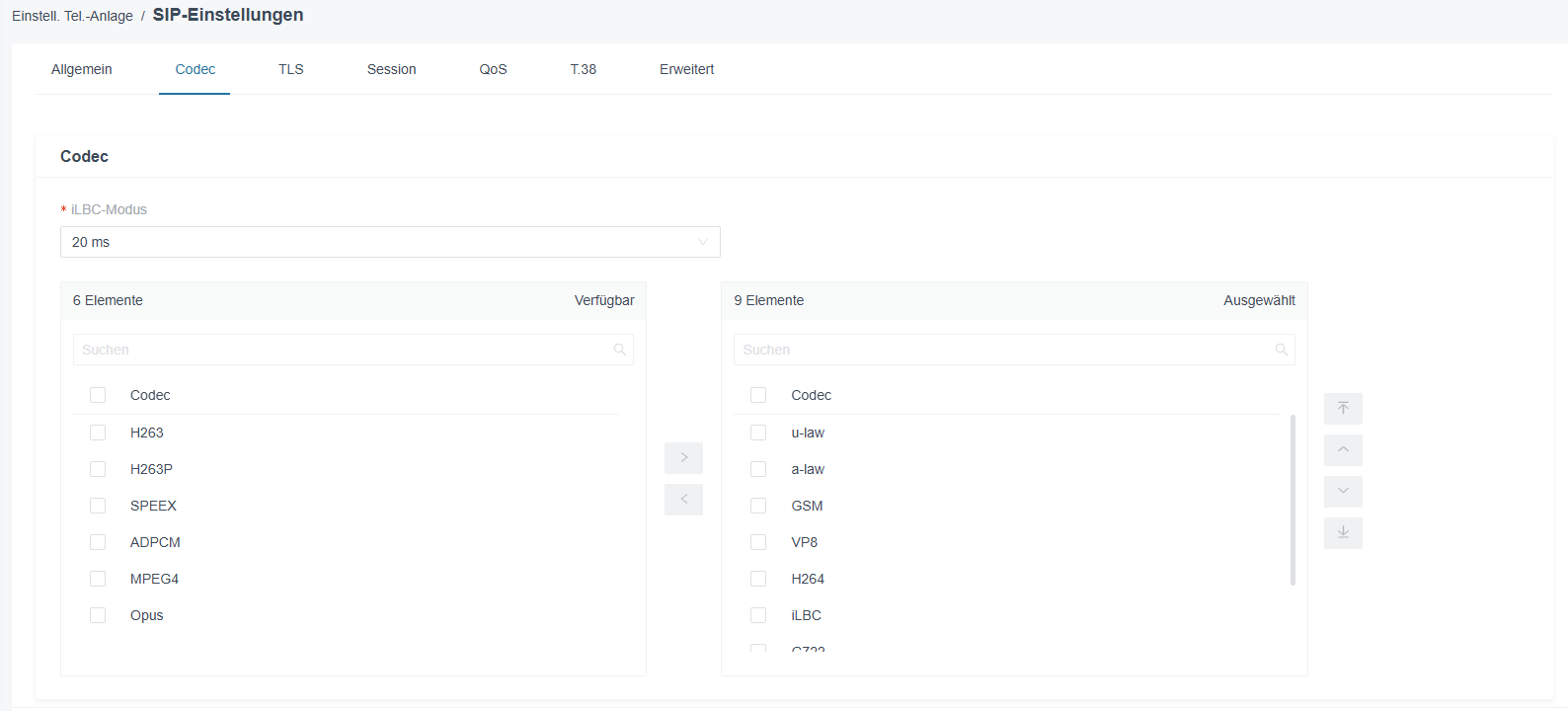
Task: Click the u-law codec label
Action: (x=808, y=433)
